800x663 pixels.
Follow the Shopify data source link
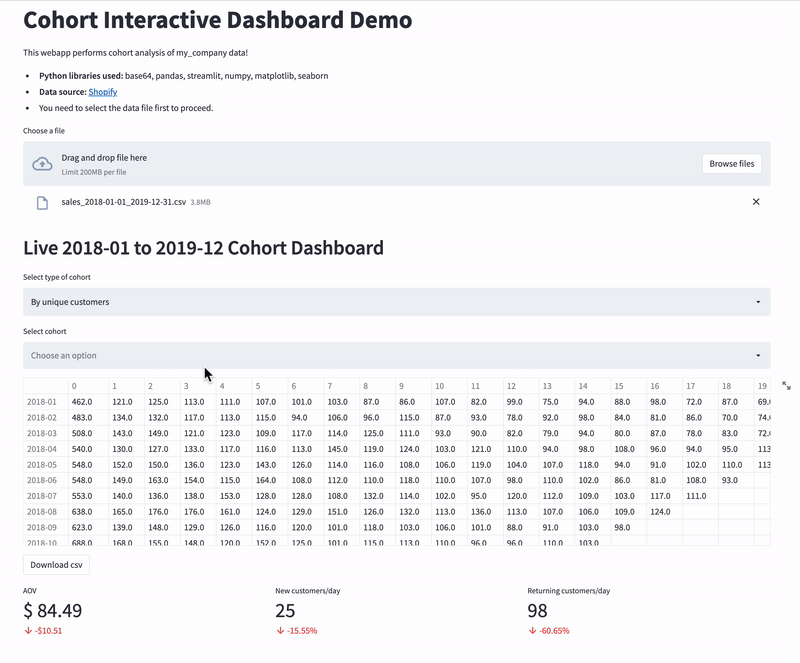[x=103, y=91]
